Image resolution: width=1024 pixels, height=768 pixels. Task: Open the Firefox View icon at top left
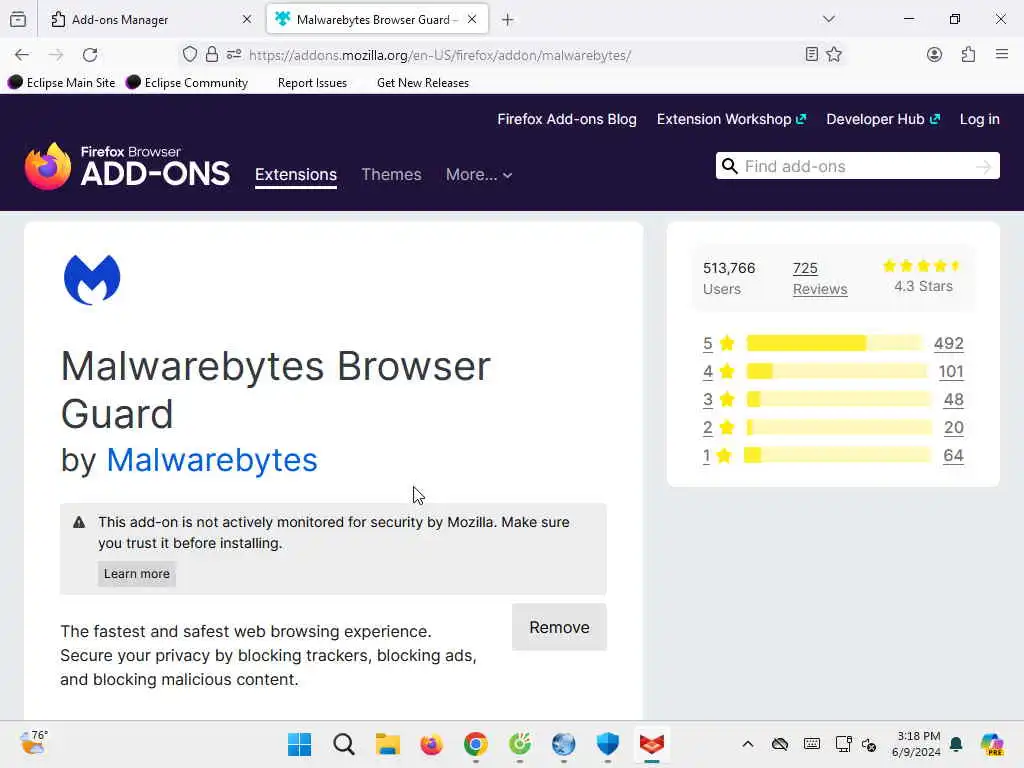[x=18, y=20]
